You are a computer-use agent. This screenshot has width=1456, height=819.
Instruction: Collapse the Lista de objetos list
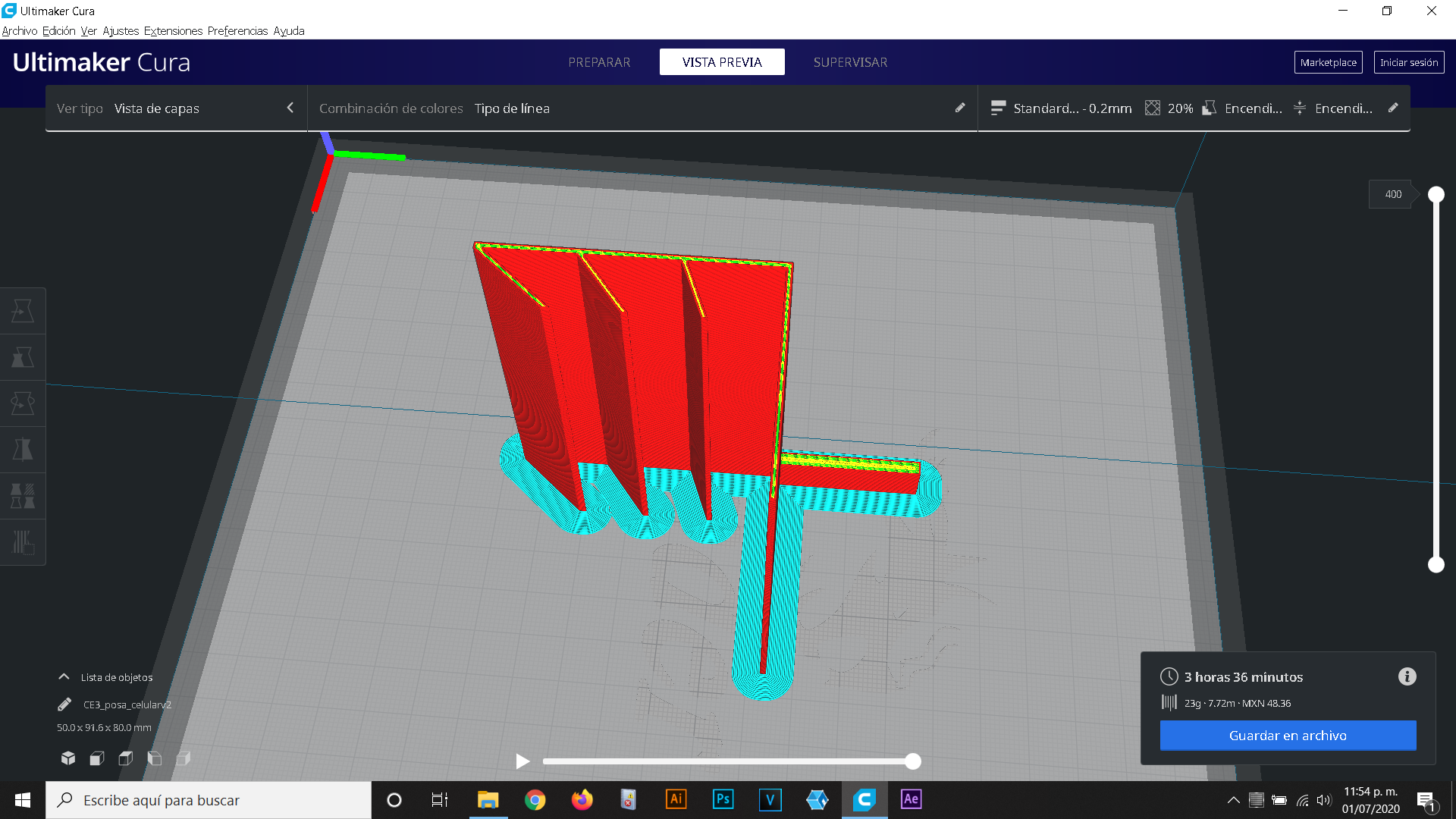[x=64, y=677]
